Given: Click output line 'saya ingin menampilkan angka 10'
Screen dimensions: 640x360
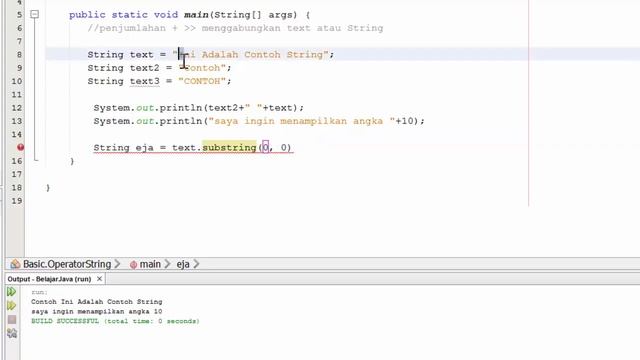Looking at the screenshot, I should pyautogui.click(x=97, y=311).
